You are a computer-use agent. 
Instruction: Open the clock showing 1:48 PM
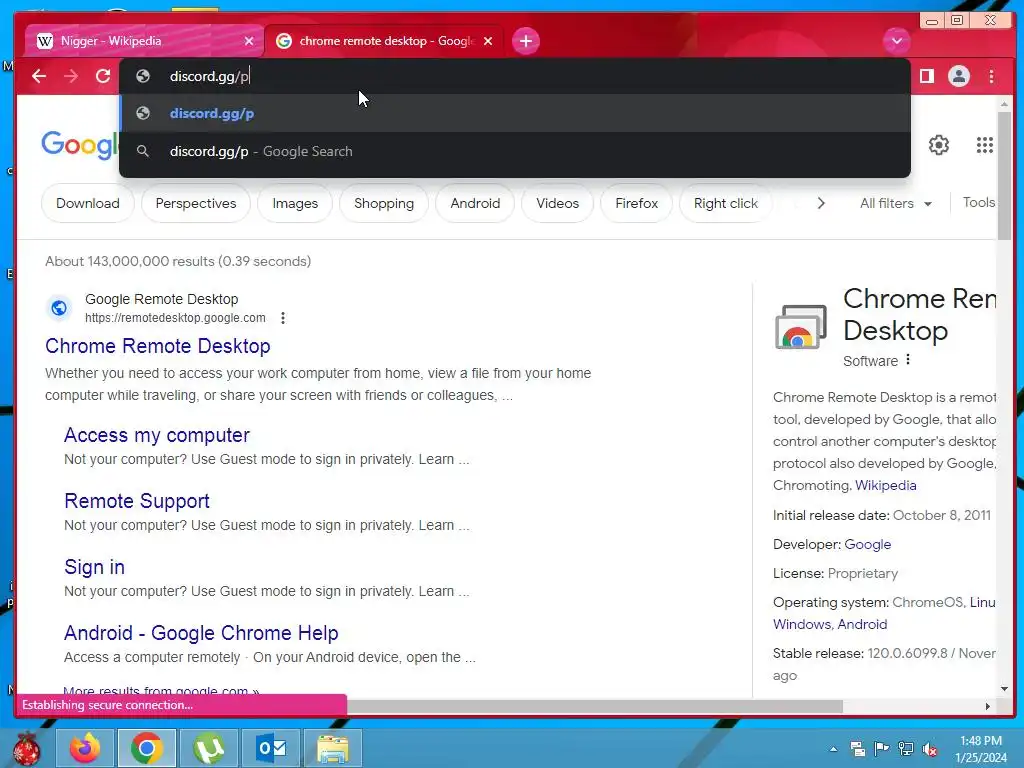coord(981,749)
